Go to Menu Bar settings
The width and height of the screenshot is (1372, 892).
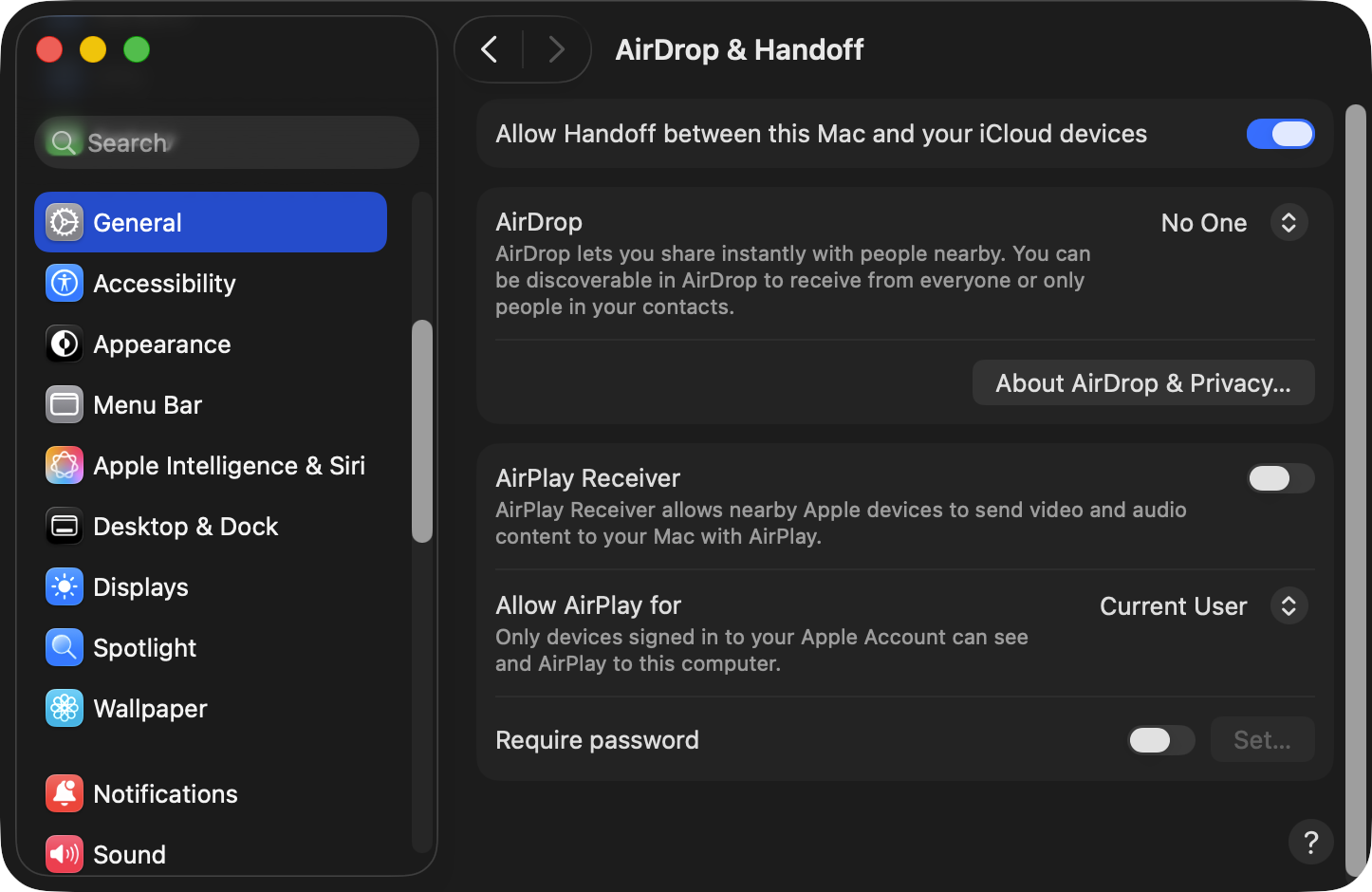[211, 404]
